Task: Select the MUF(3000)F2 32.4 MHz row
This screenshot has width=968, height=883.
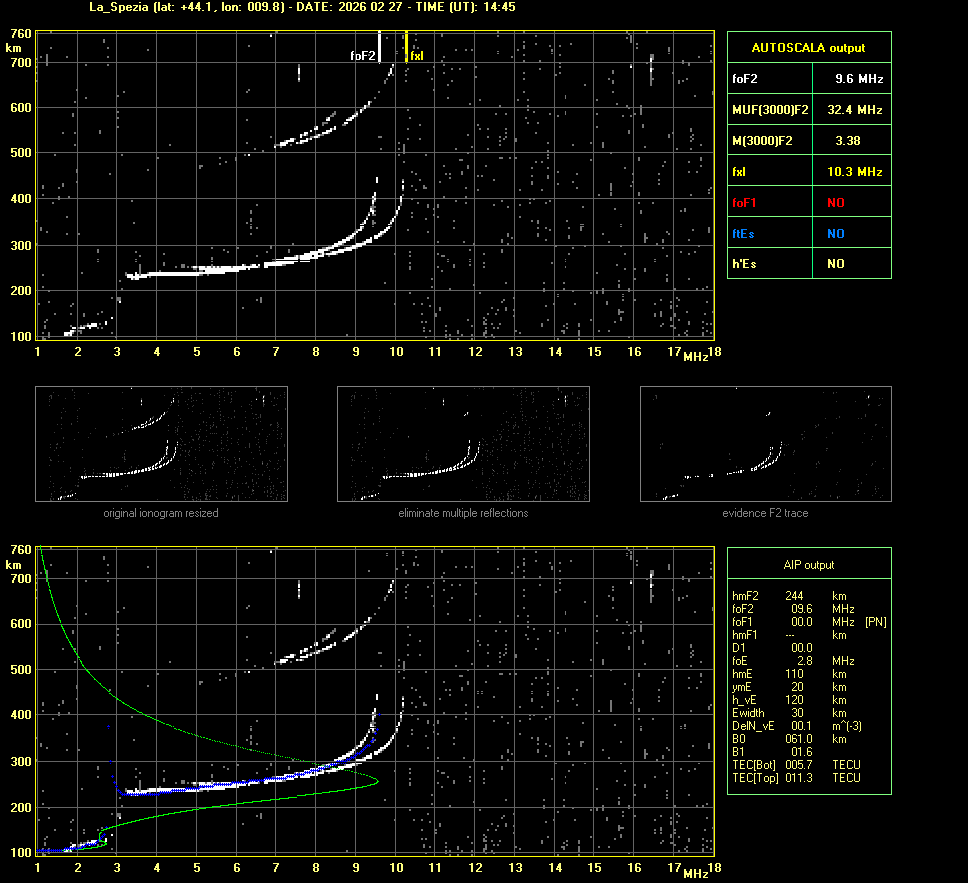Action: [x=808, y=109]
